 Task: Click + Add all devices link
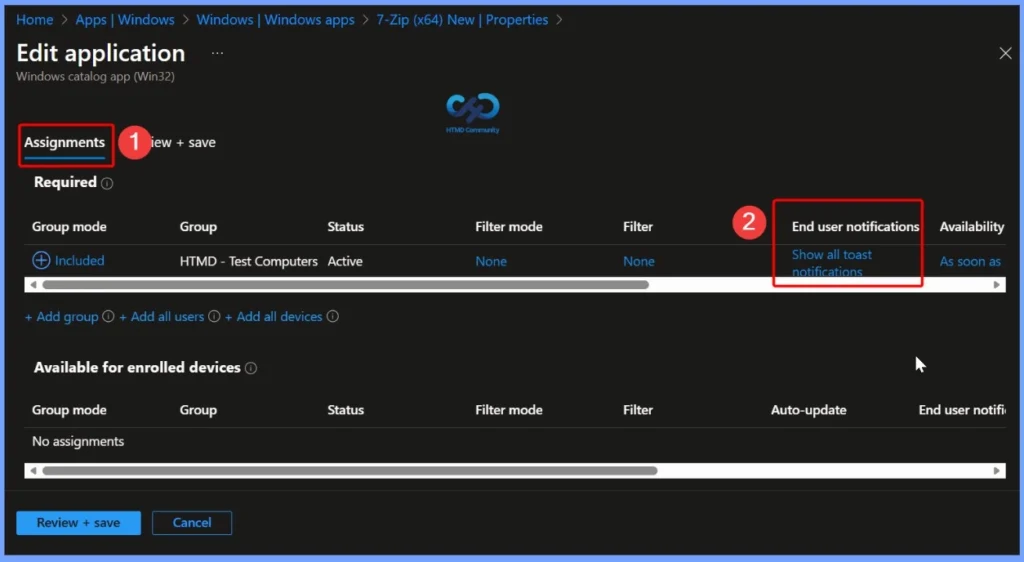[x=274, y=317]
